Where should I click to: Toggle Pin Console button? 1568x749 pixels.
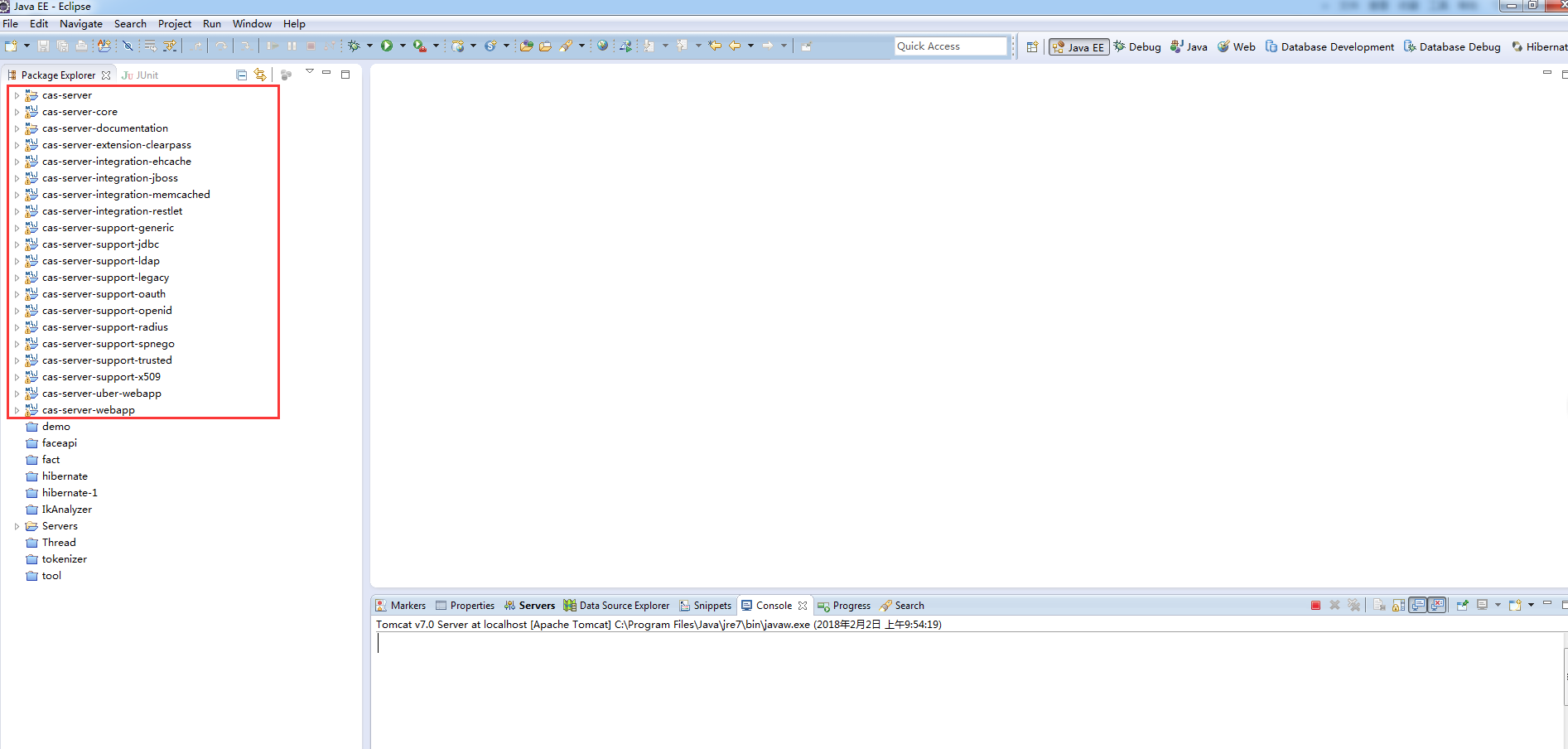pos(1462,605)
